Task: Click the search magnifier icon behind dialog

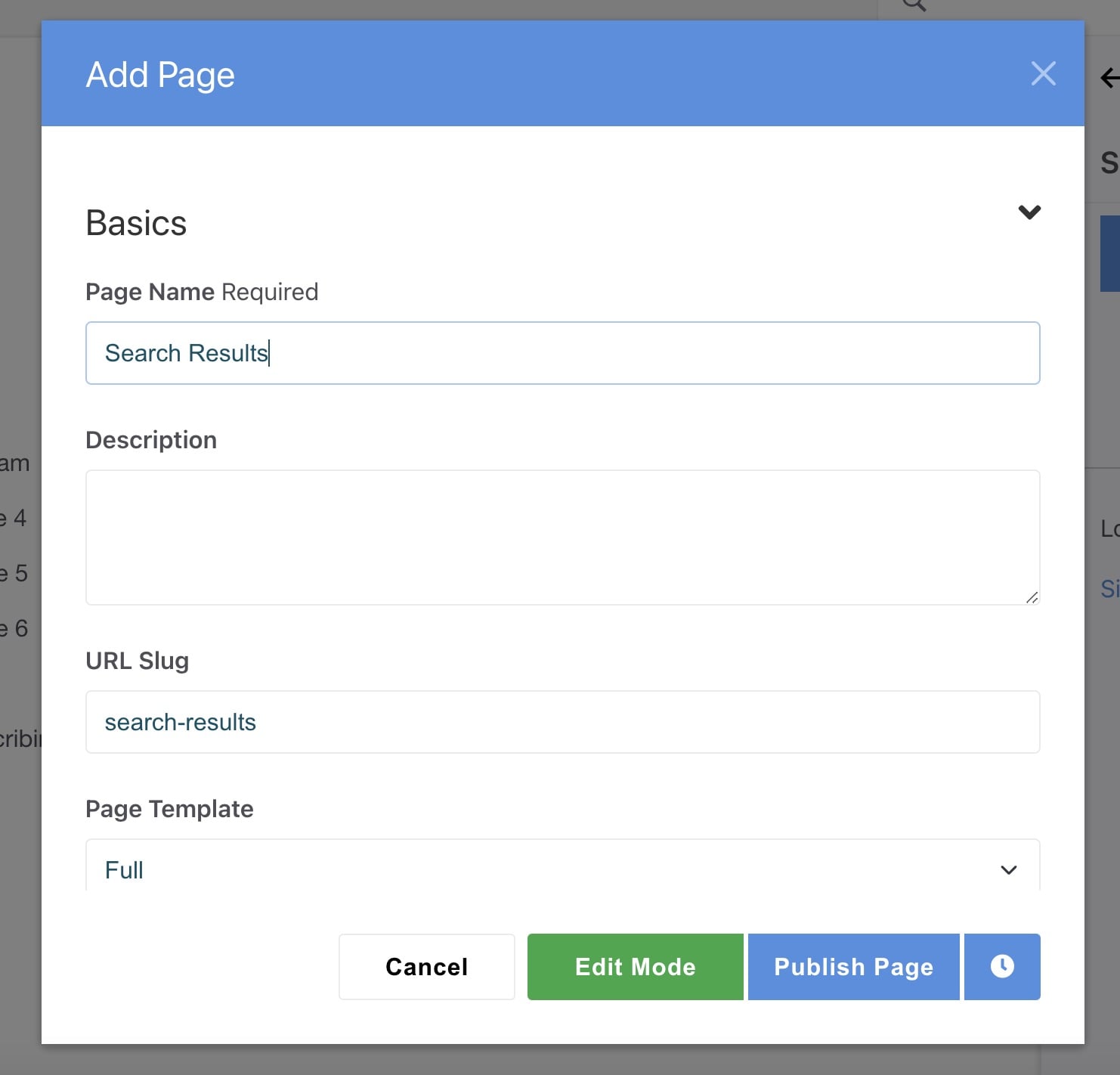Action: [914, 5]
